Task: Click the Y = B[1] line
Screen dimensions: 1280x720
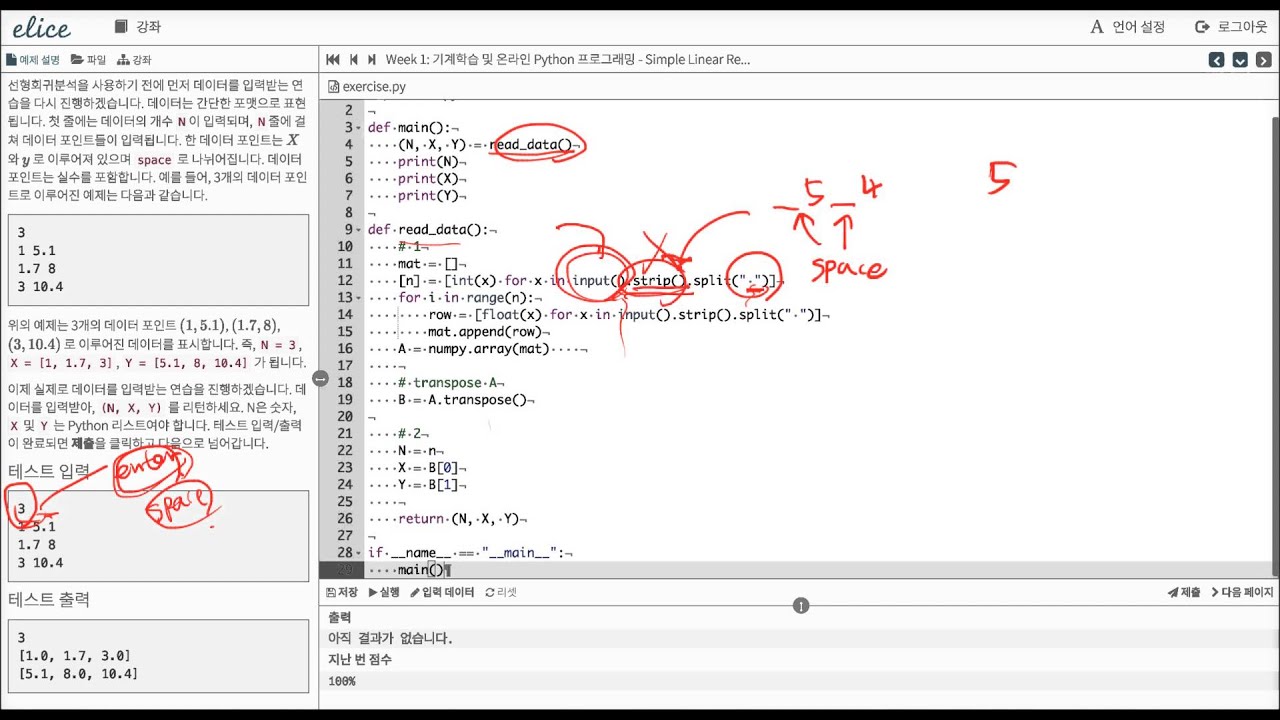Action: click(x=428, y=484)
